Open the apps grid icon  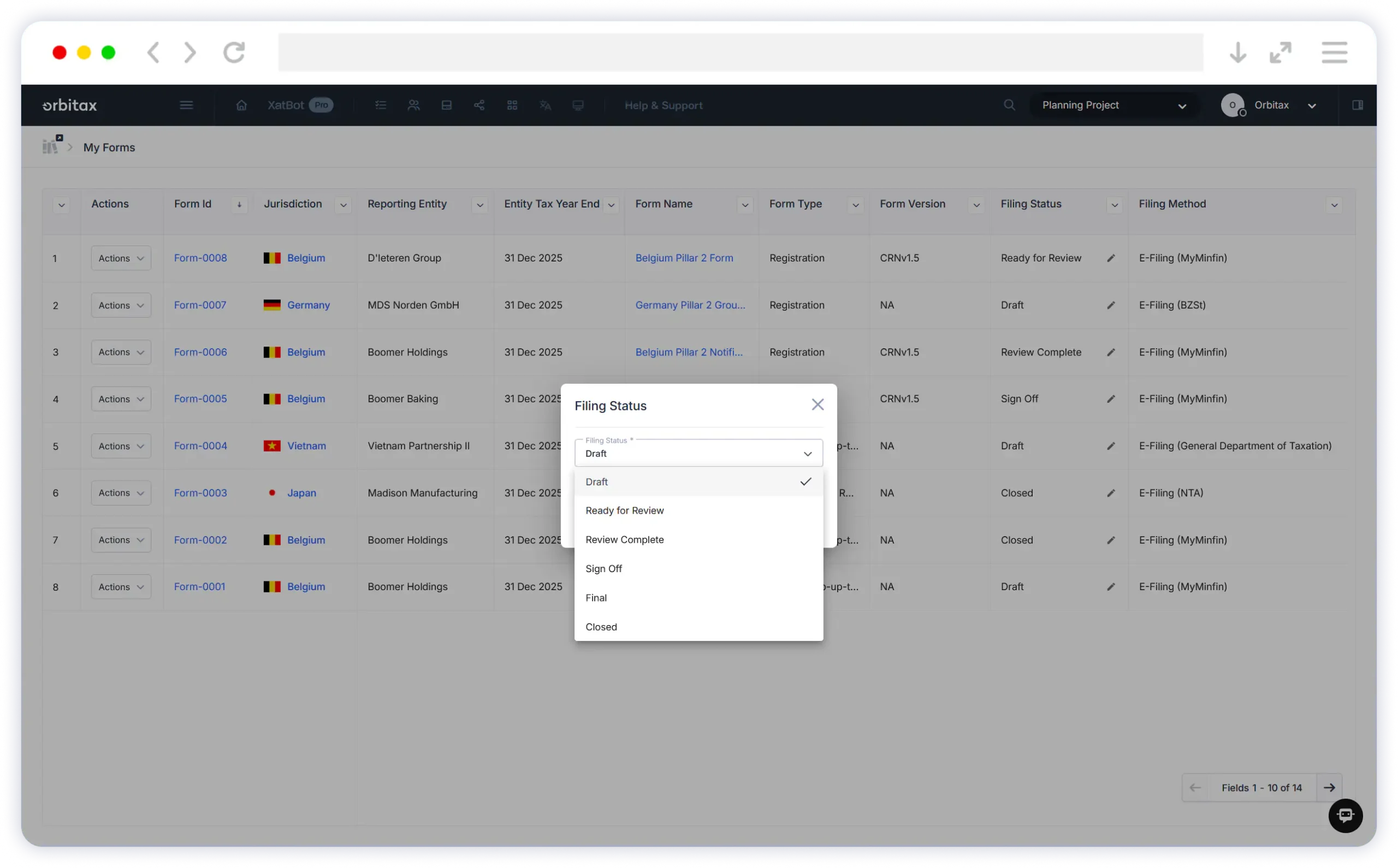512,105
